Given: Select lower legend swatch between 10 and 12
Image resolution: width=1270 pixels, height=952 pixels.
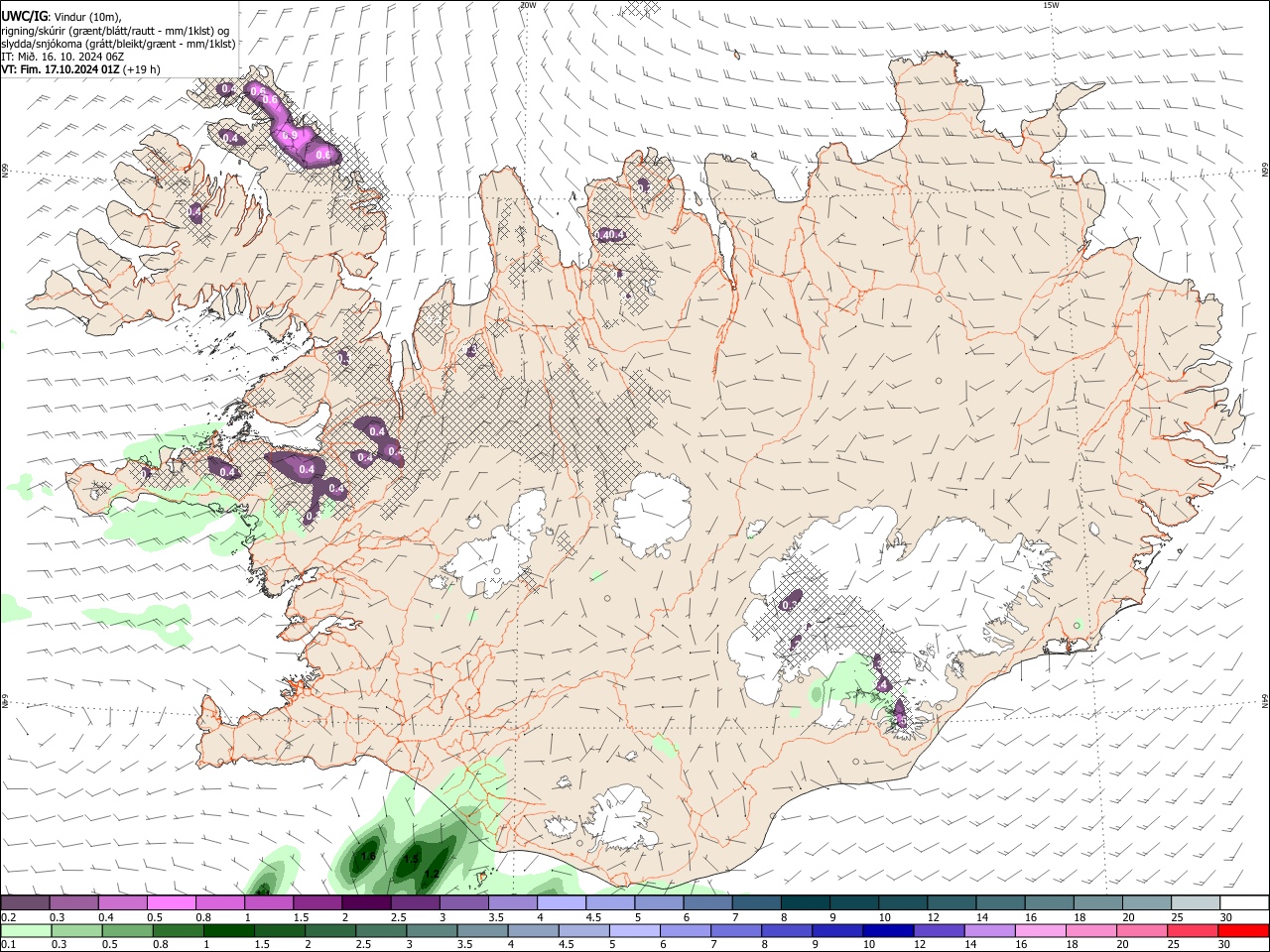Looking at the screenshot, I should [x=889, y=930].
